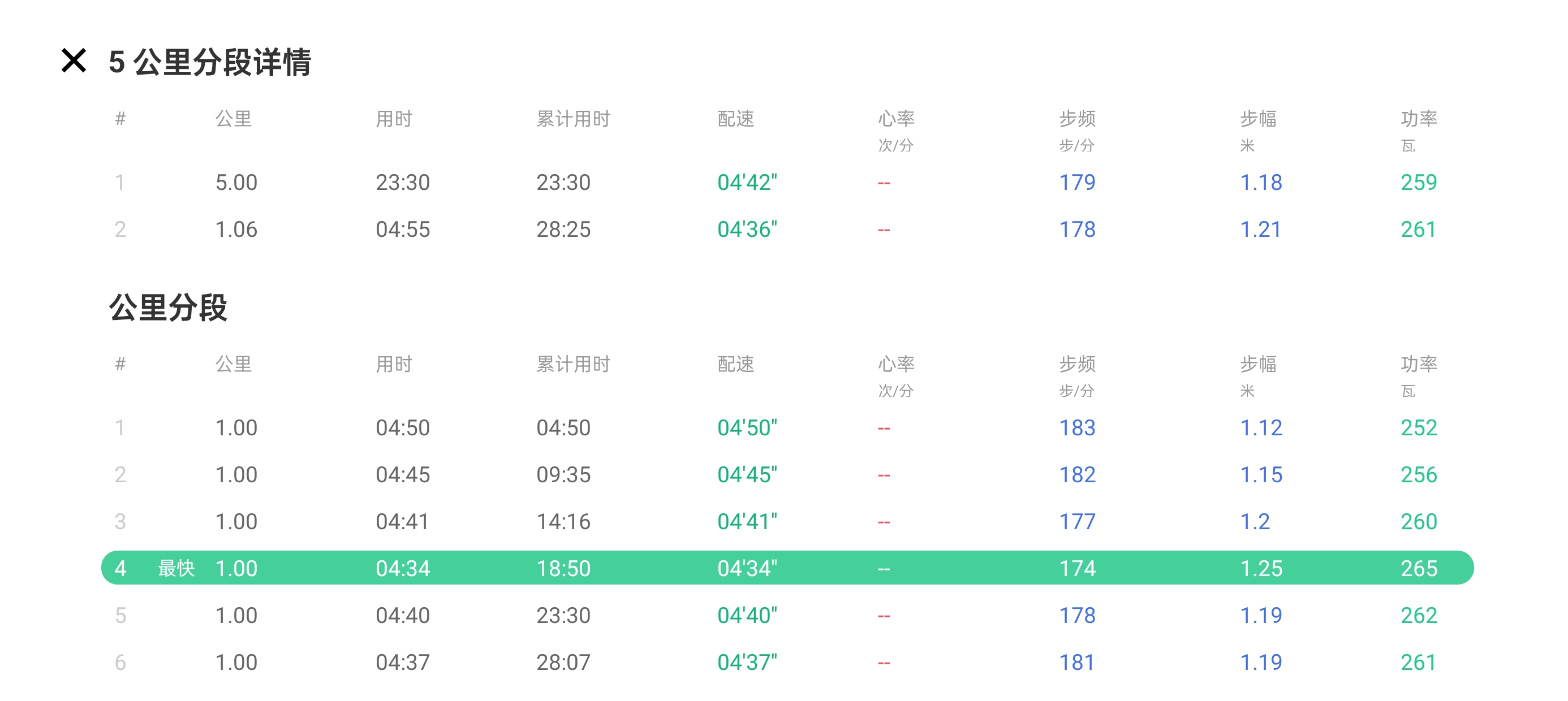Click power value 262 in fifth kilometer
Viewport: 1568px width, 701px height.
(1418, 615)
